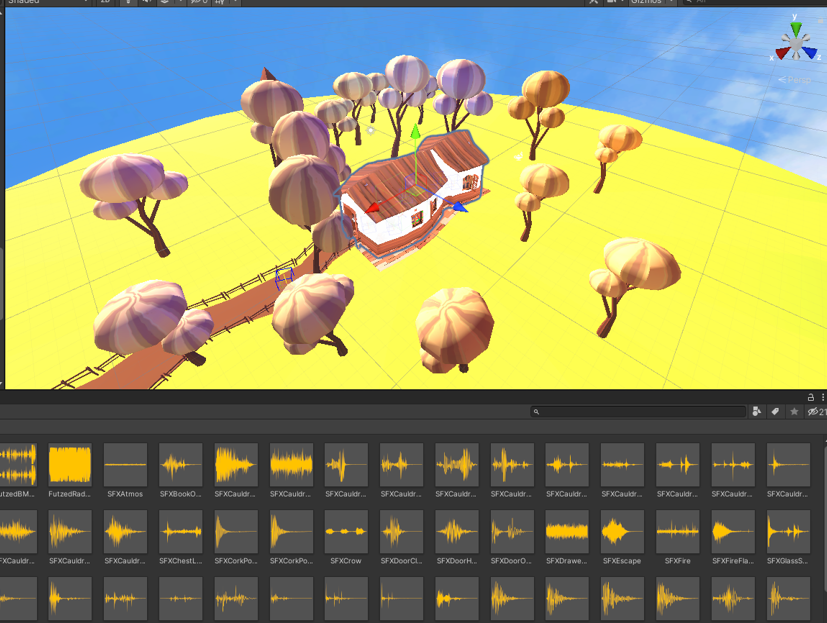Click Search by Type icon in Project panel

coord(757,411)
